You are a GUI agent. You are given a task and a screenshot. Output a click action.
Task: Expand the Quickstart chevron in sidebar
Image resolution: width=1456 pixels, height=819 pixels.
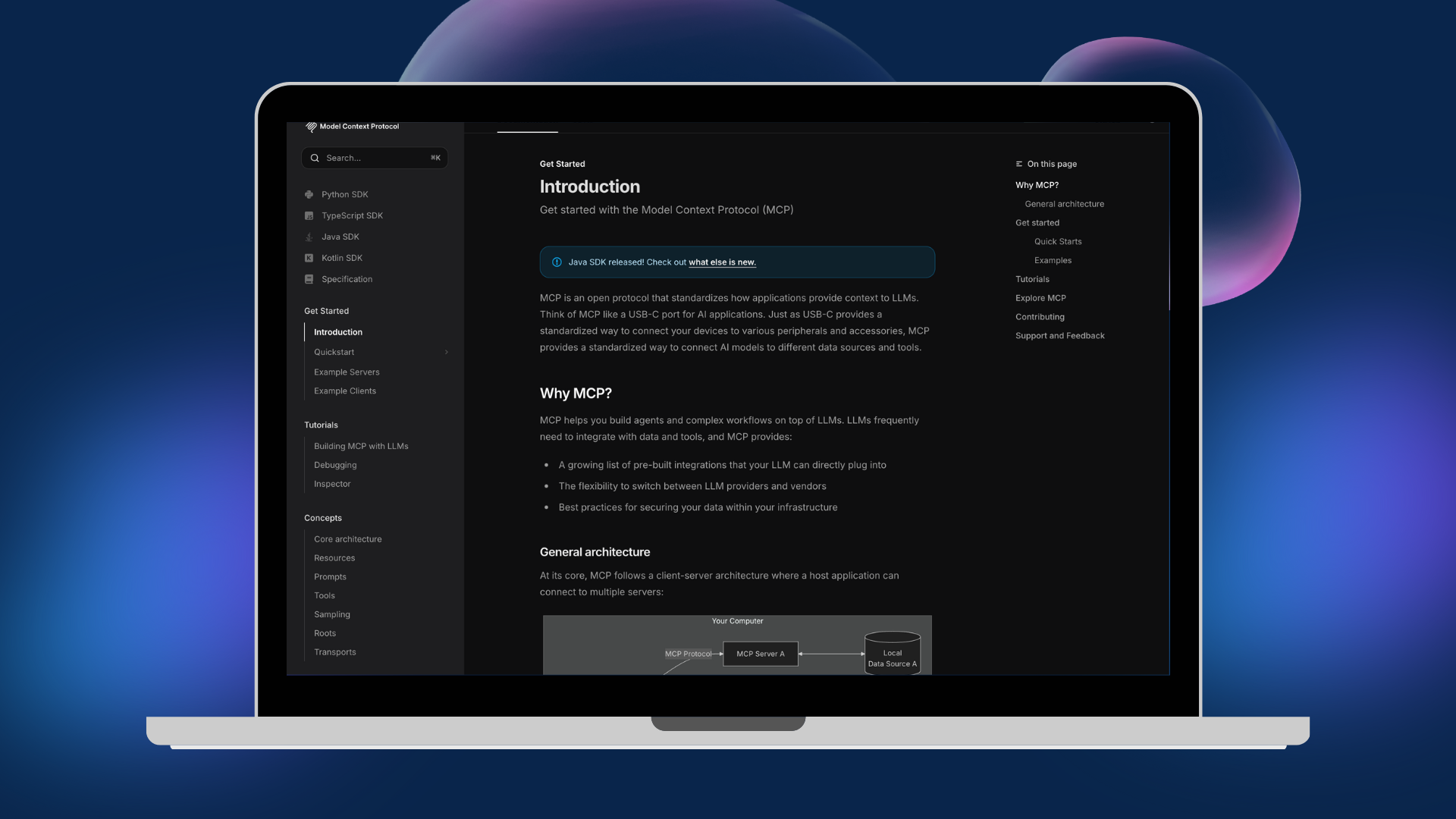coord(447,353)
